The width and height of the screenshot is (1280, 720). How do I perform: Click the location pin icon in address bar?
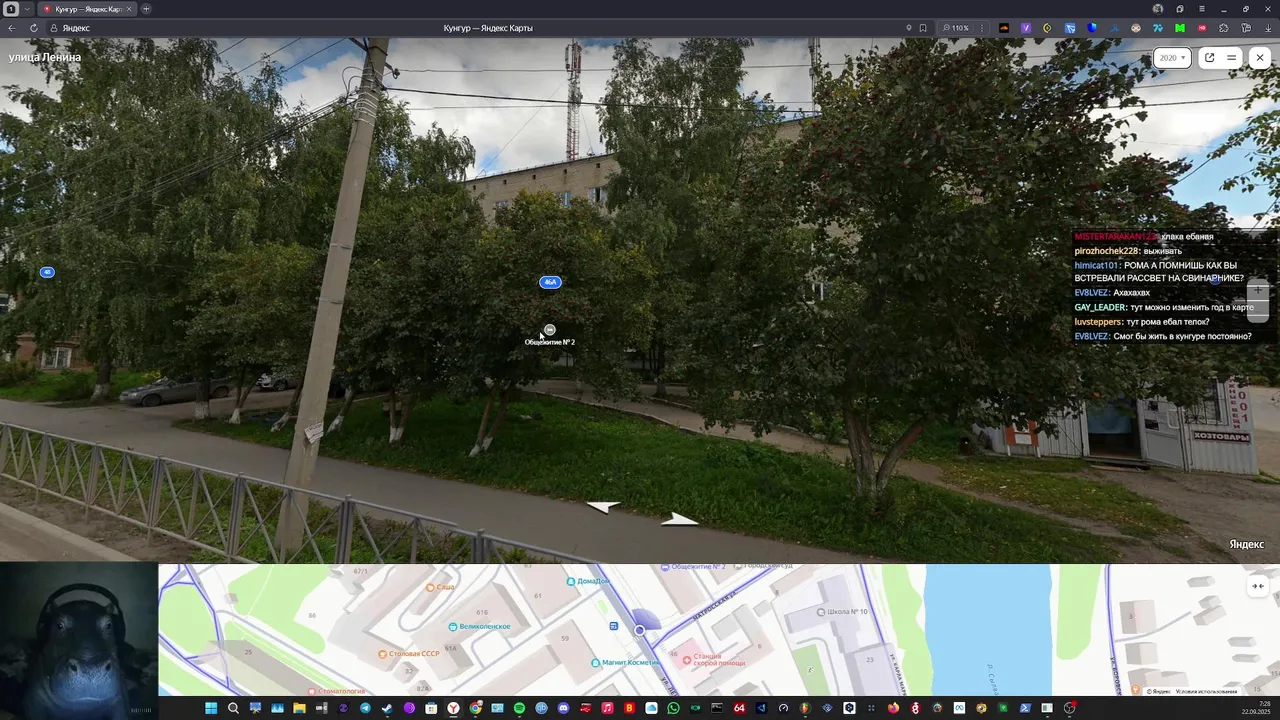pyautogui.click(x=909, y=28)
